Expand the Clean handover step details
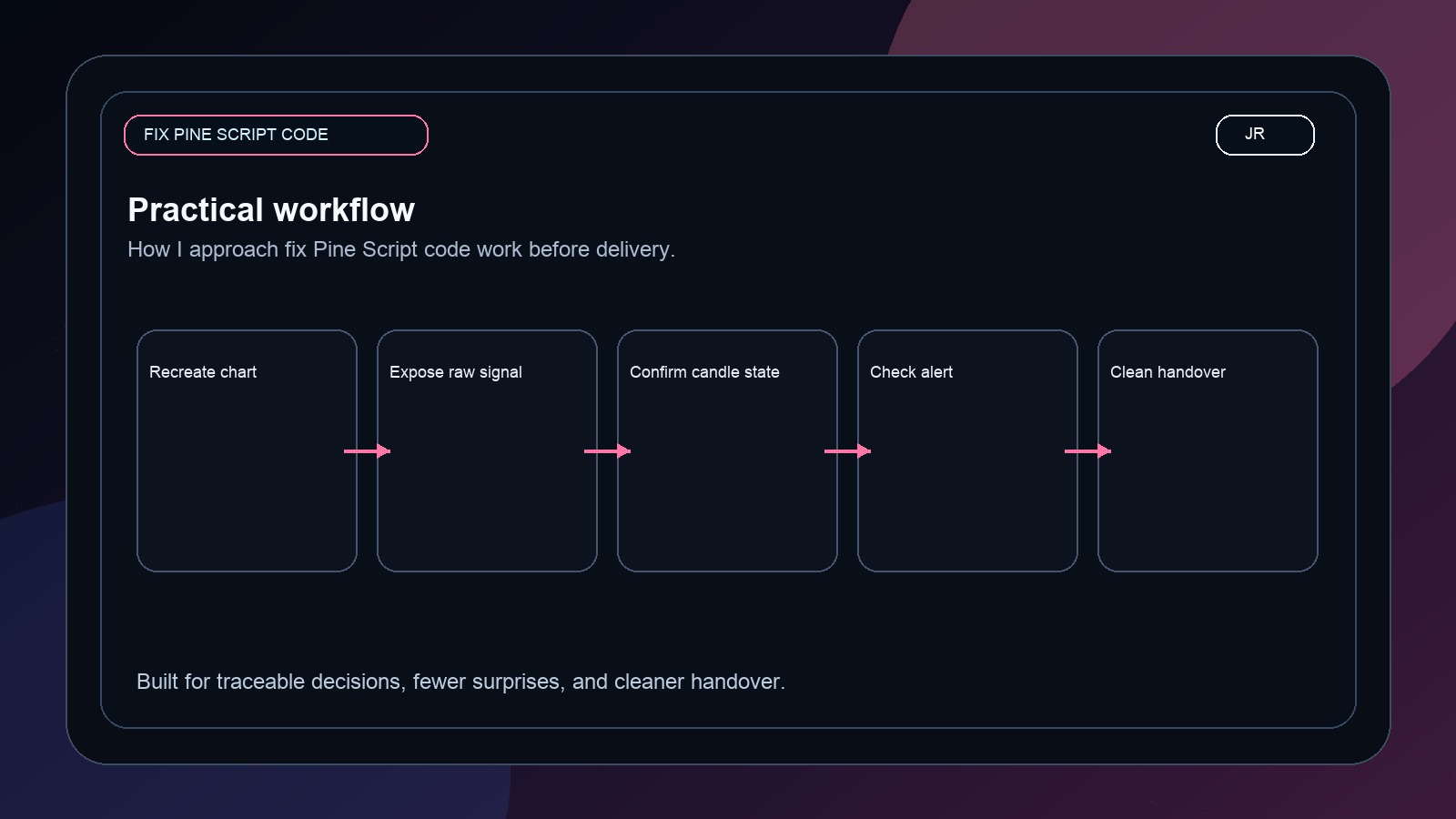1456x819 pixels. click(1208, 450)
